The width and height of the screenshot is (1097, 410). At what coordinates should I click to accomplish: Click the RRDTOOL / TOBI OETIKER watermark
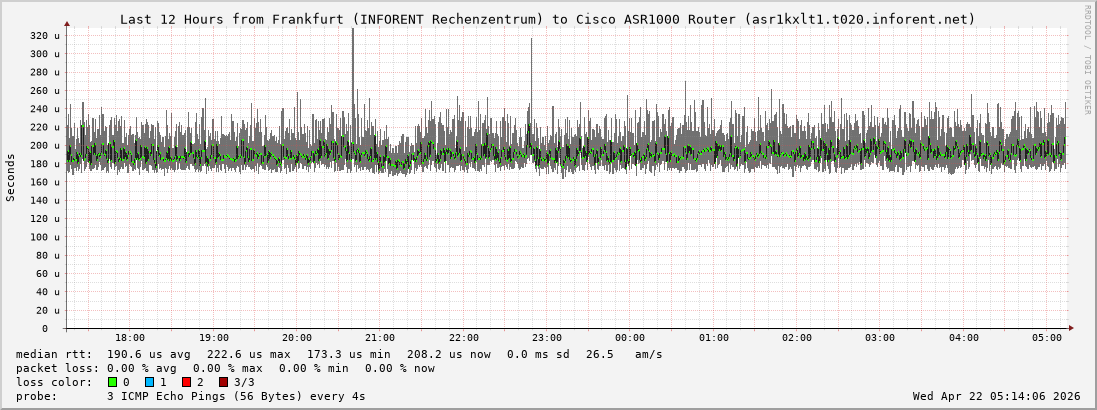coord(1087,60)
